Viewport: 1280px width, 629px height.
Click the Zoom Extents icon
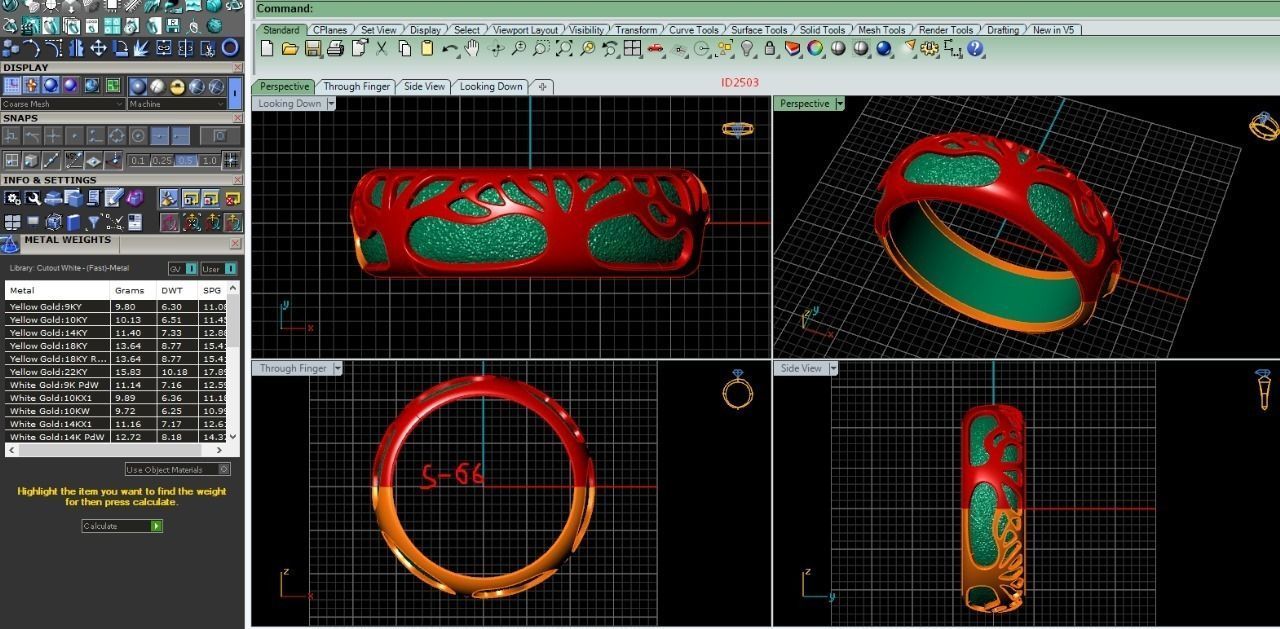[565, 48]
